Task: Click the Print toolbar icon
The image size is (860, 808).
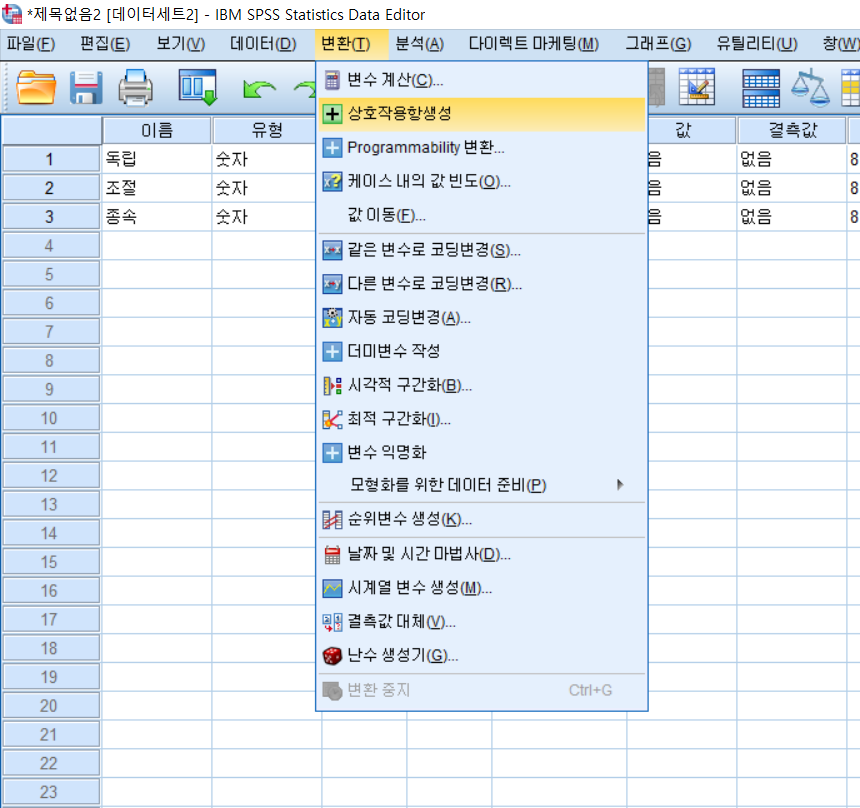Action: 135,87
